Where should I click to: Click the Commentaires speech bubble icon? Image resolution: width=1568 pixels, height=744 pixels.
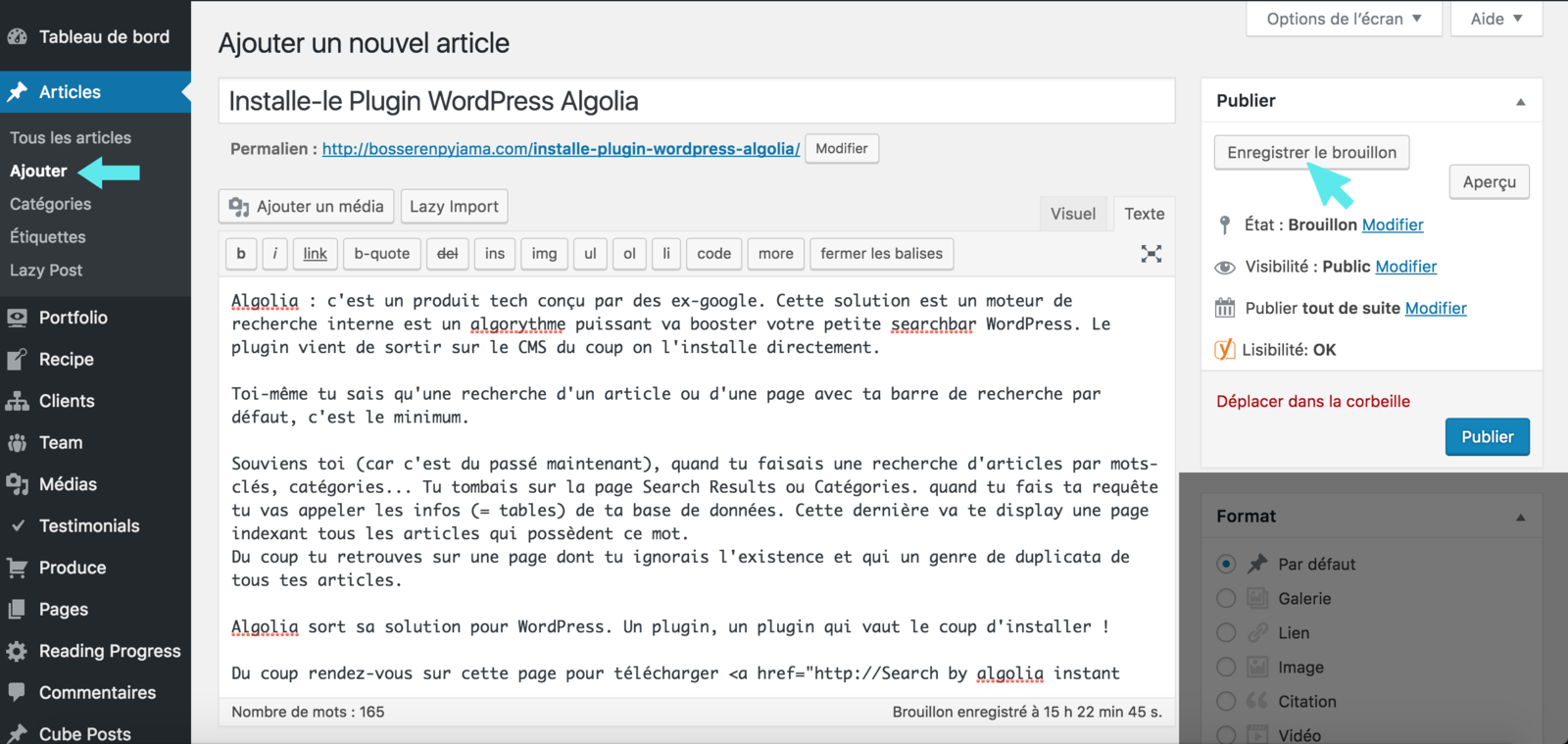point(17,692)
